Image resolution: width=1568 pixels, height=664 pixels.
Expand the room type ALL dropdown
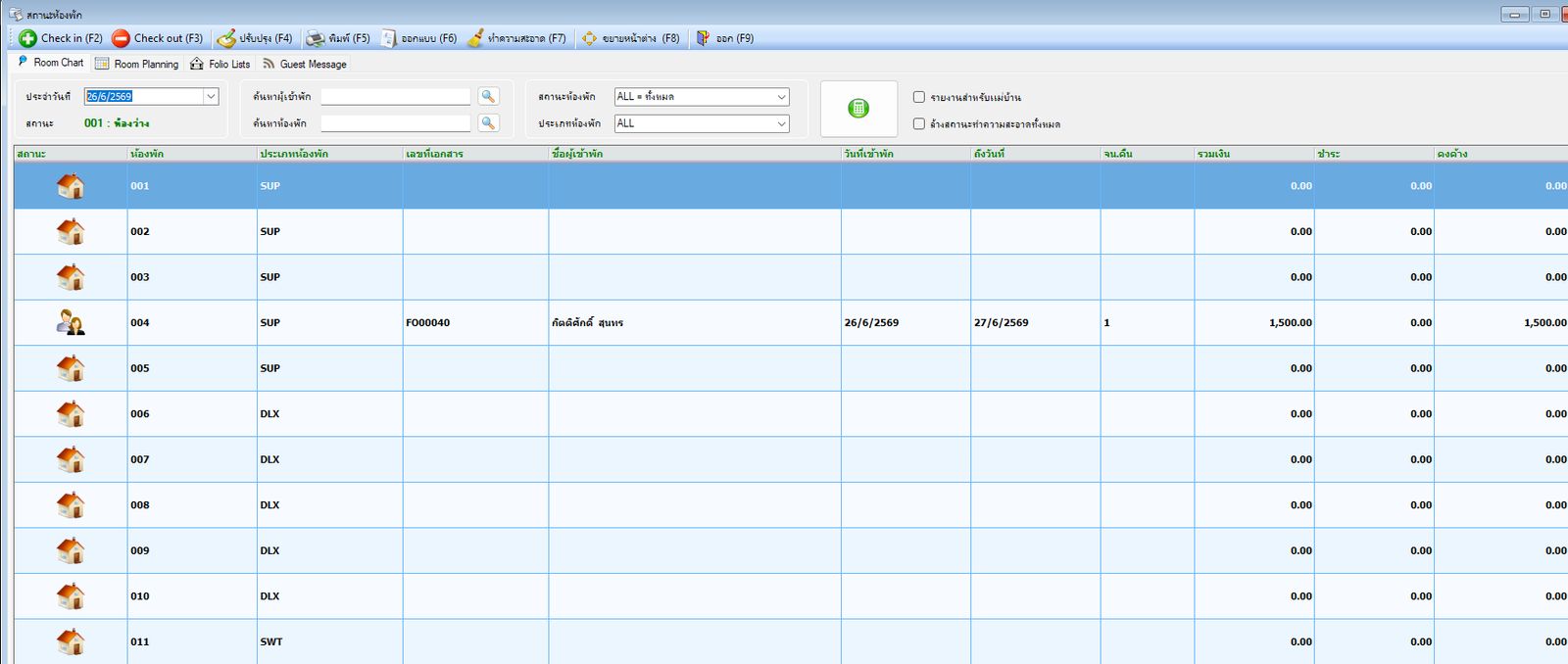tap(781, 123)
